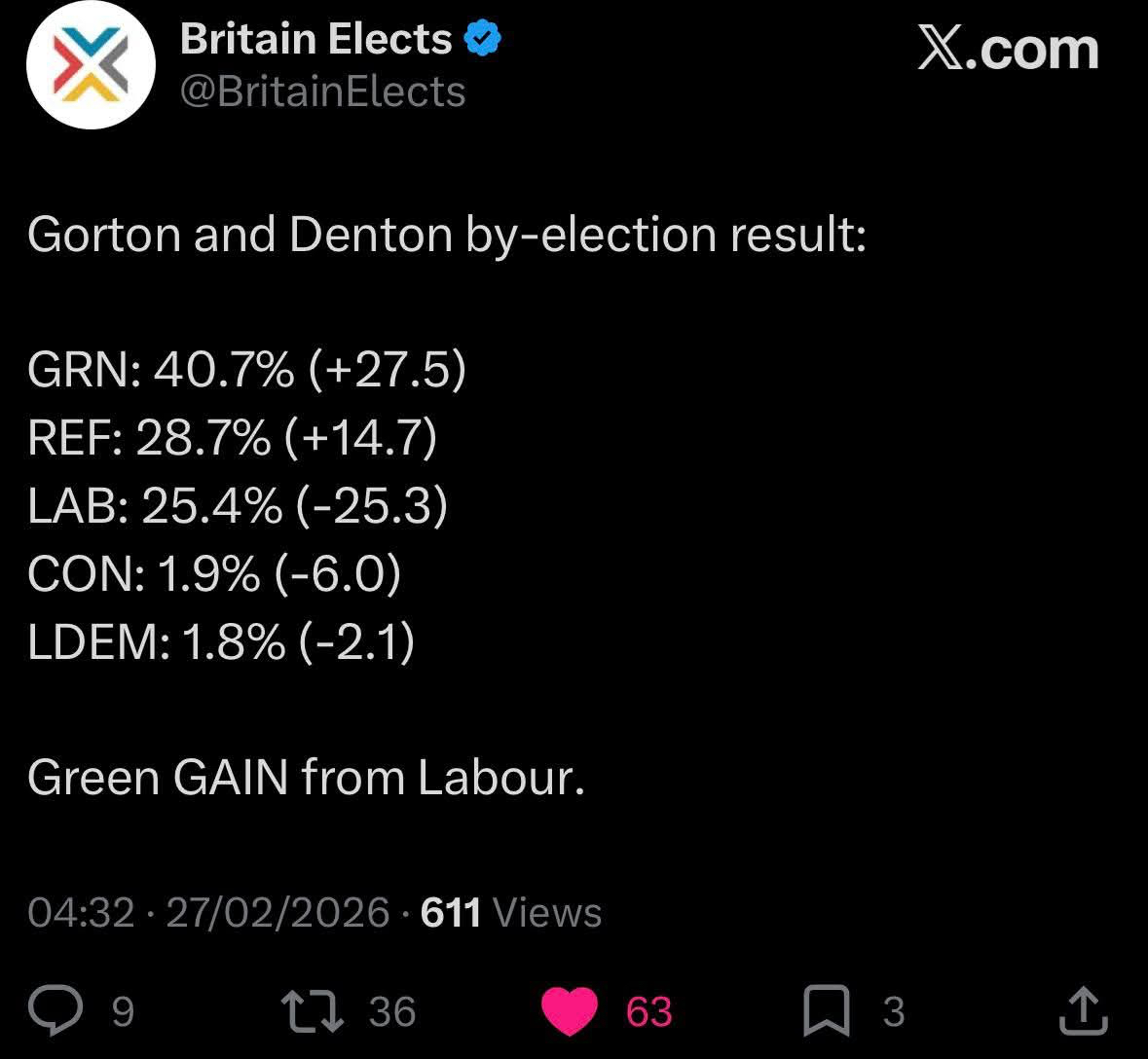Click the repost count of 36

392,1012
